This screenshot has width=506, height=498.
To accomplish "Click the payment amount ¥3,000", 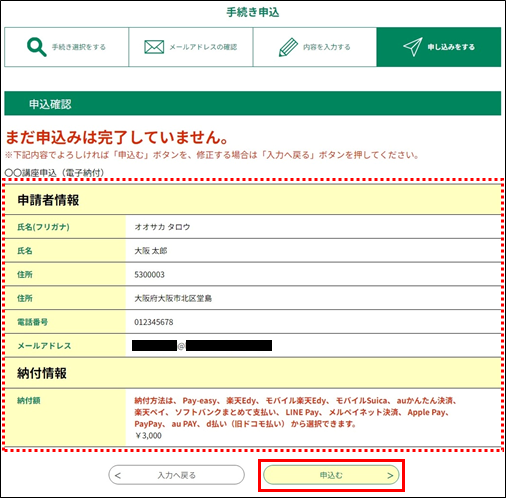I will point(148,436).
